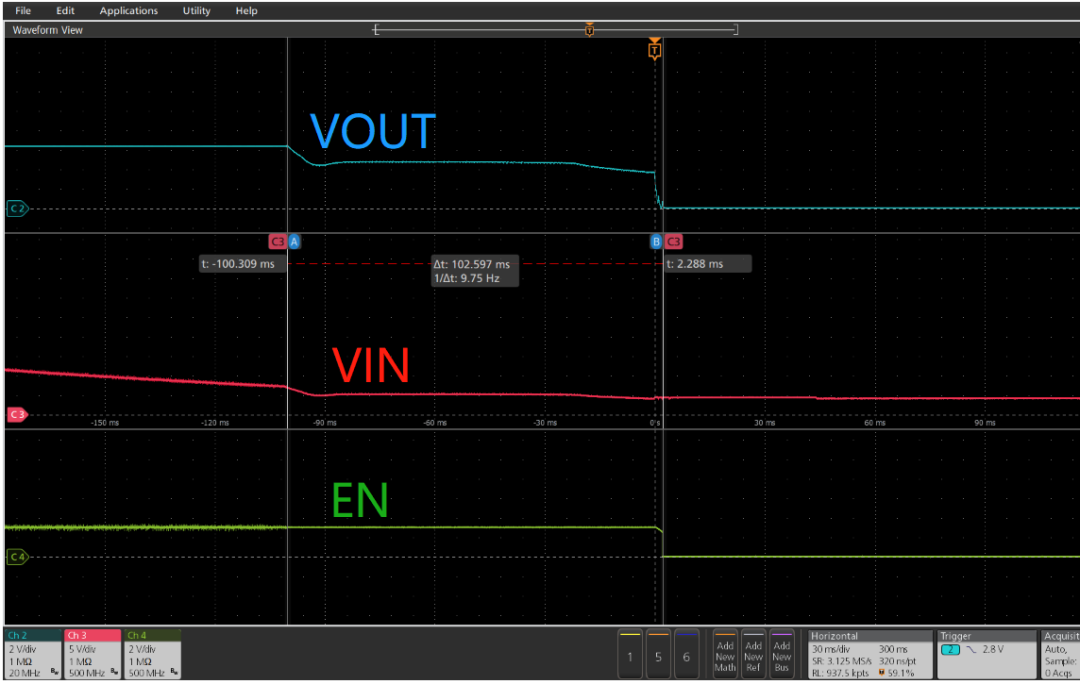Screen dimensions: 1080x684
Task: Select the C2 waveform handle for VOUT
Action: 17,209
